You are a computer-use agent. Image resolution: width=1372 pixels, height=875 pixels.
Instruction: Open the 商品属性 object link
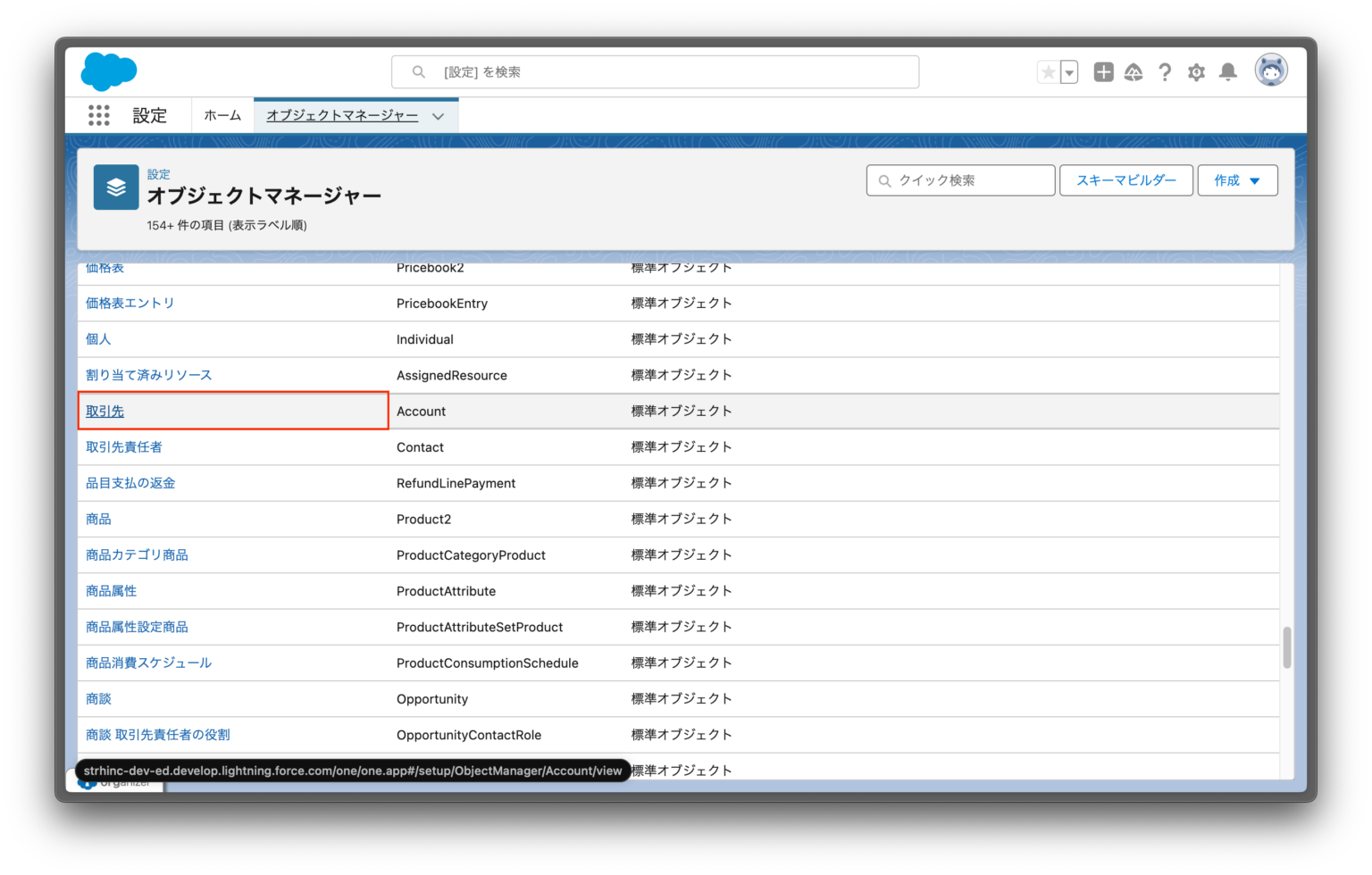(111, 591)
